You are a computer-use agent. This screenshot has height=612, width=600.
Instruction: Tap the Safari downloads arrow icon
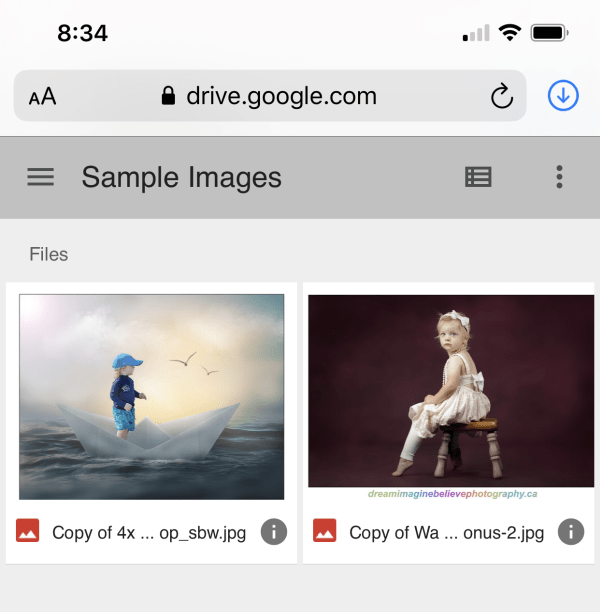tap(563, 96)
